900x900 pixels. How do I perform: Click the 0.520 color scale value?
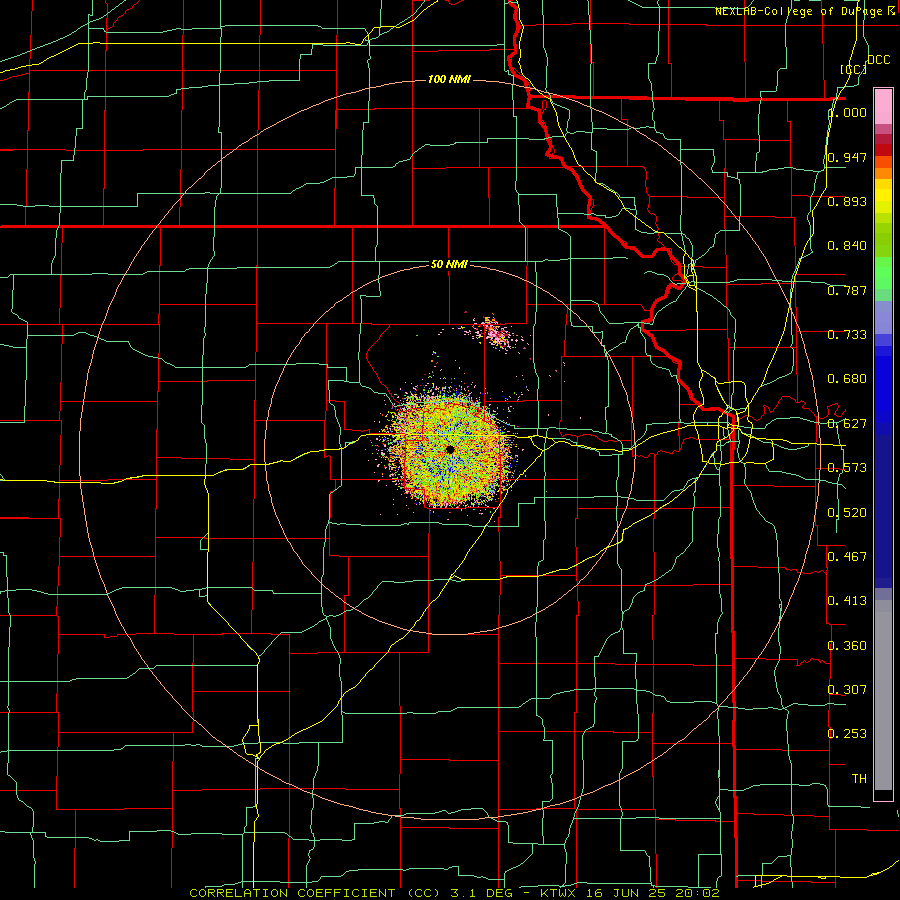coord(847,513)
